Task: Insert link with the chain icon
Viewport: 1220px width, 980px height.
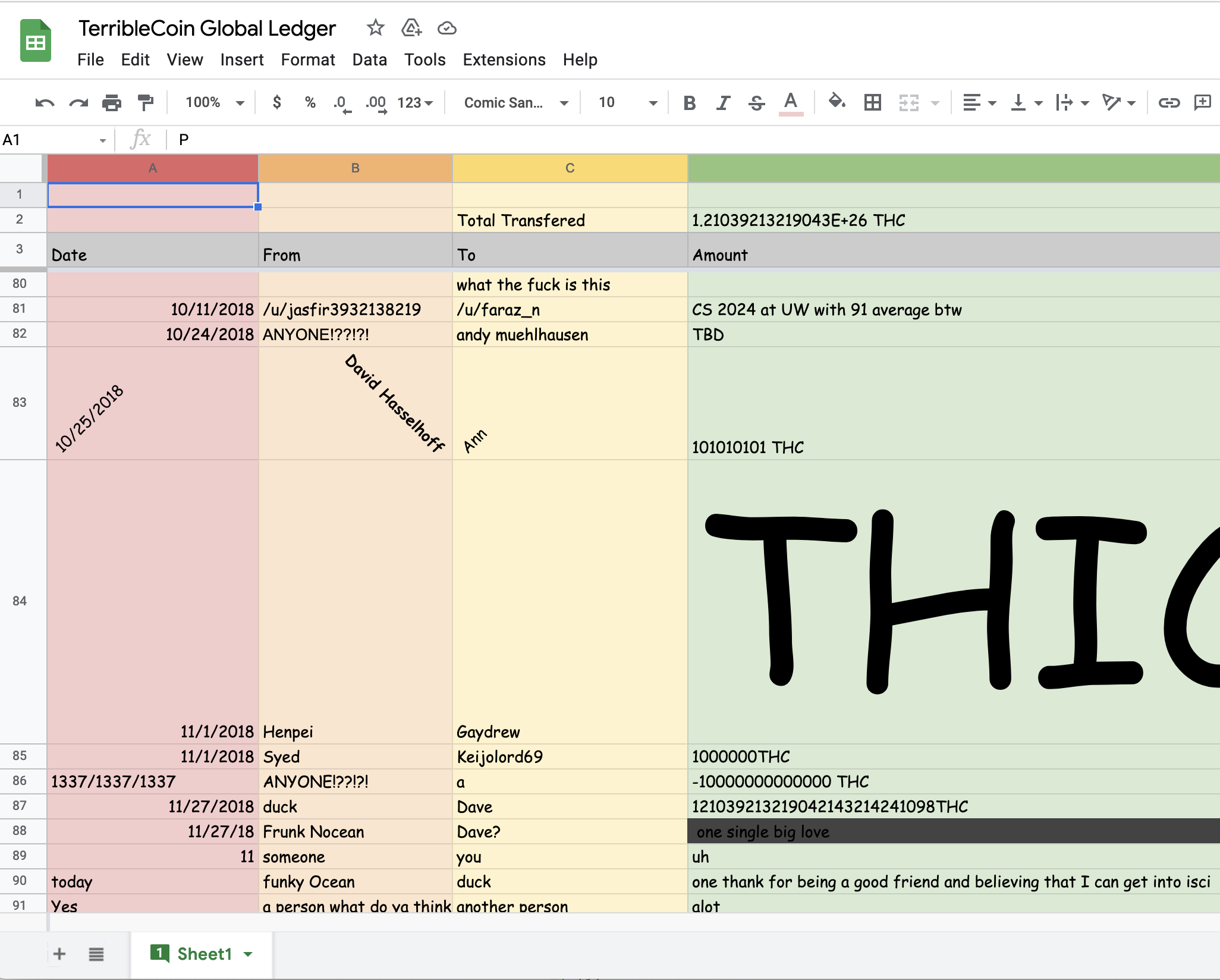Action: (1169, 103)
